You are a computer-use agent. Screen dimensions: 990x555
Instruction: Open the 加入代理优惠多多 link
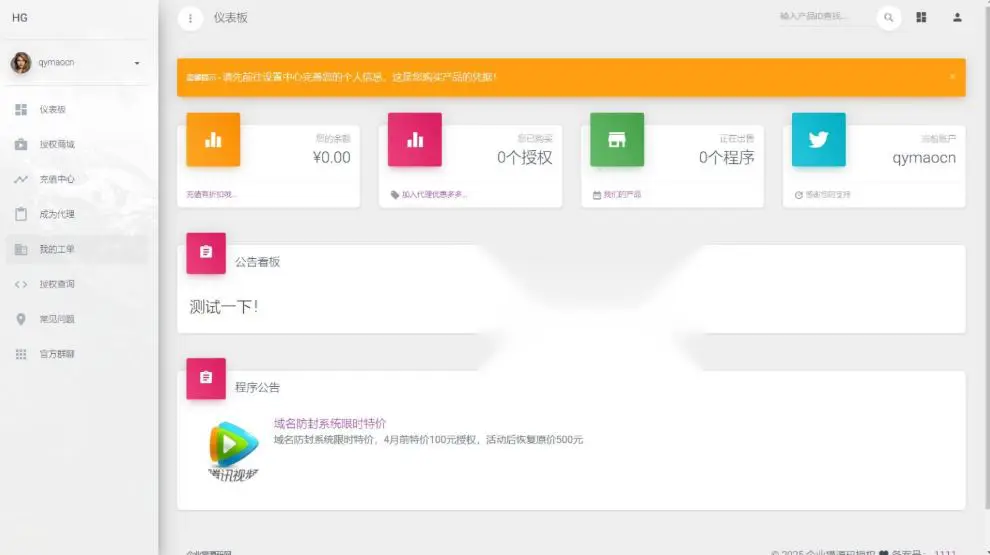coord(434,194)
